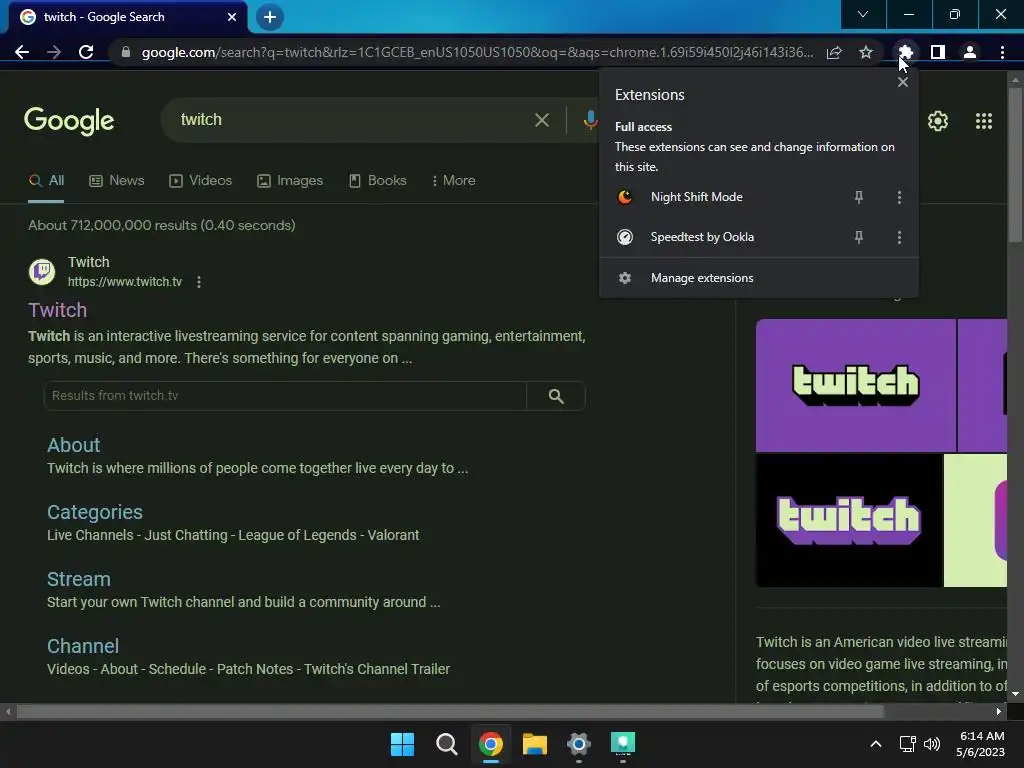Image resolution: width=1024 pixels, height=768 pixels.
Task: Open Windows taskbar search
Action: (x=447, y=744)
